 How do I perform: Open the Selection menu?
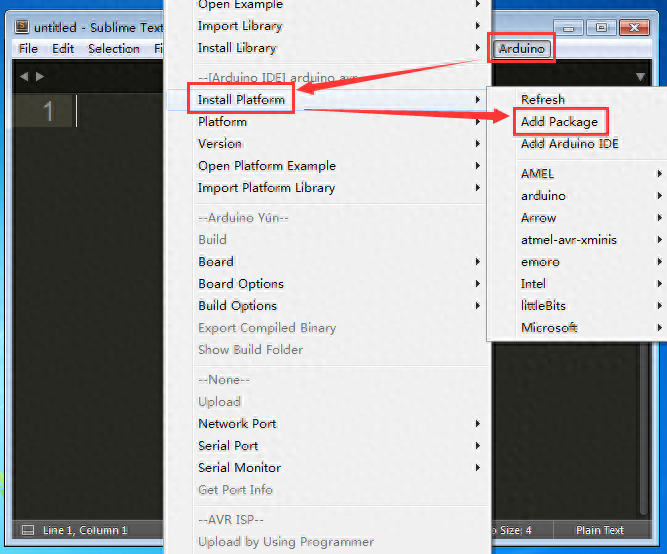(114, 49)
